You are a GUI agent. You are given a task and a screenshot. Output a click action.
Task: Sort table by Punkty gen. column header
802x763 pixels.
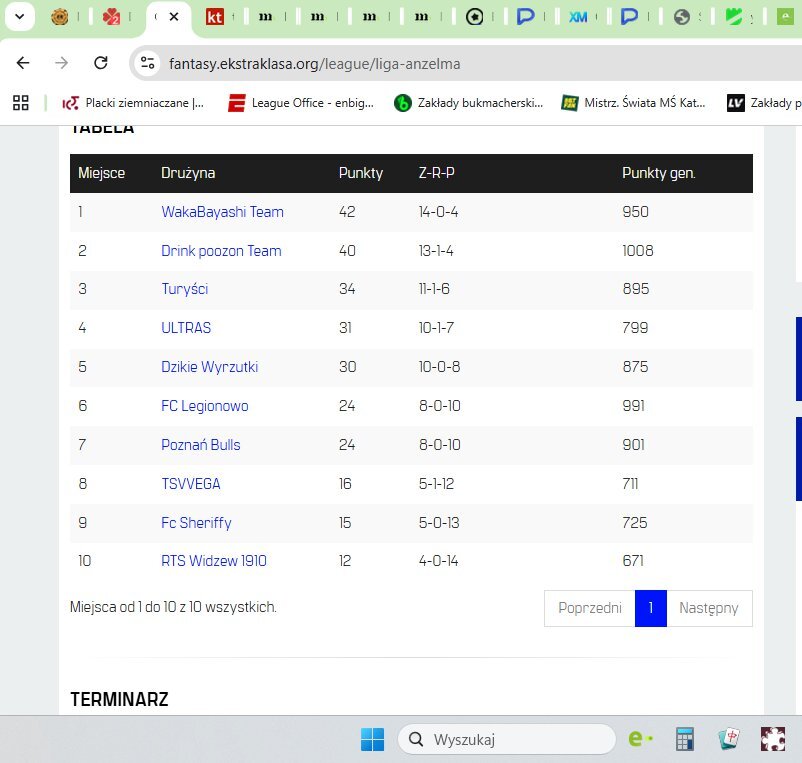658,173
